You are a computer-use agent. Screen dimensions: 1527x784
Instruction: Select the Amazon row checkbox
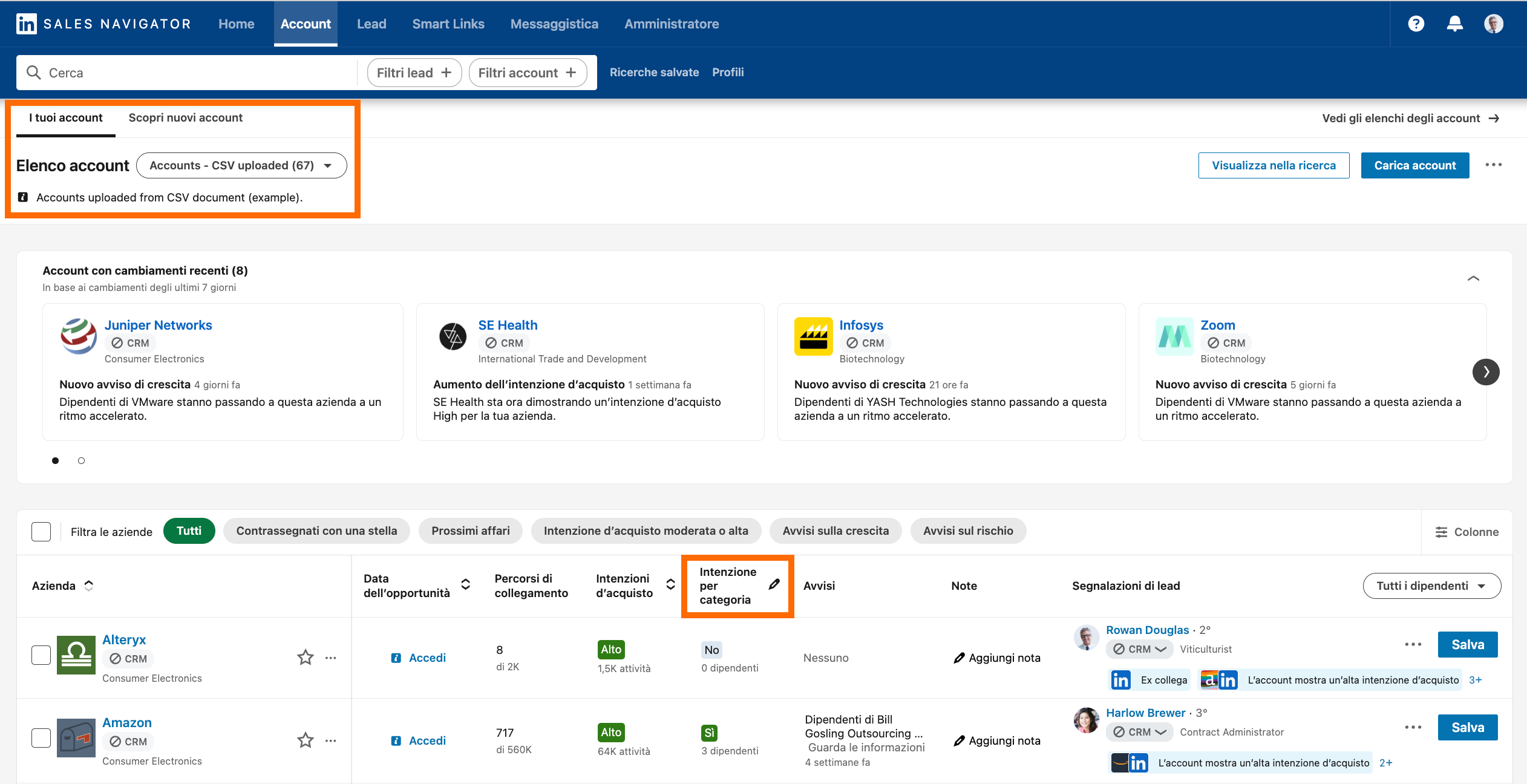41,738
